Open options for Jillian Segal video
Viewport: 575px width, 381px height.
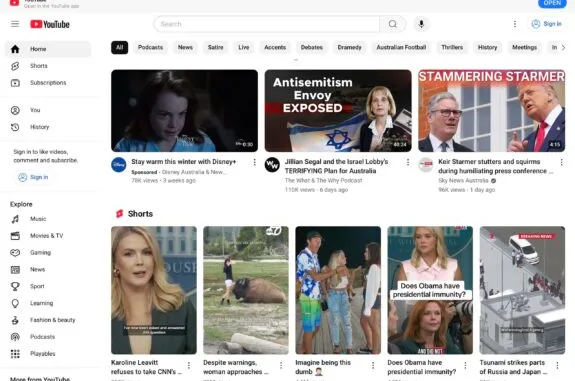click(x=408, y=162)
